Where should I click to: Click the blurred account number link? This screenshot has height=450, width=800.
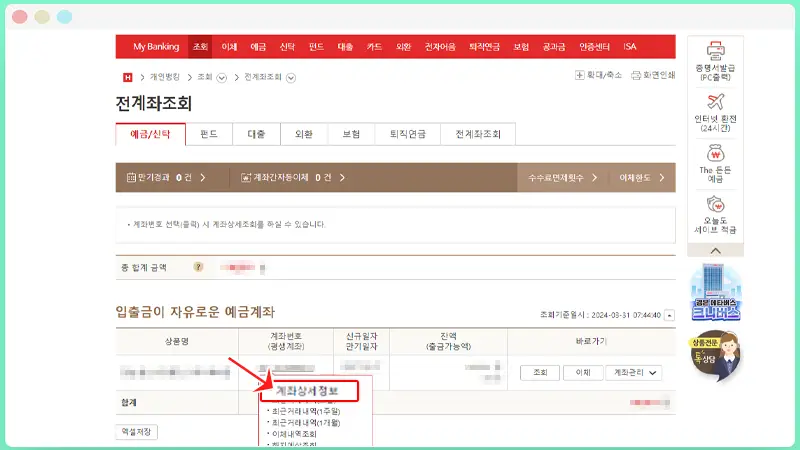pyautogui.click(x=286, y=368)
